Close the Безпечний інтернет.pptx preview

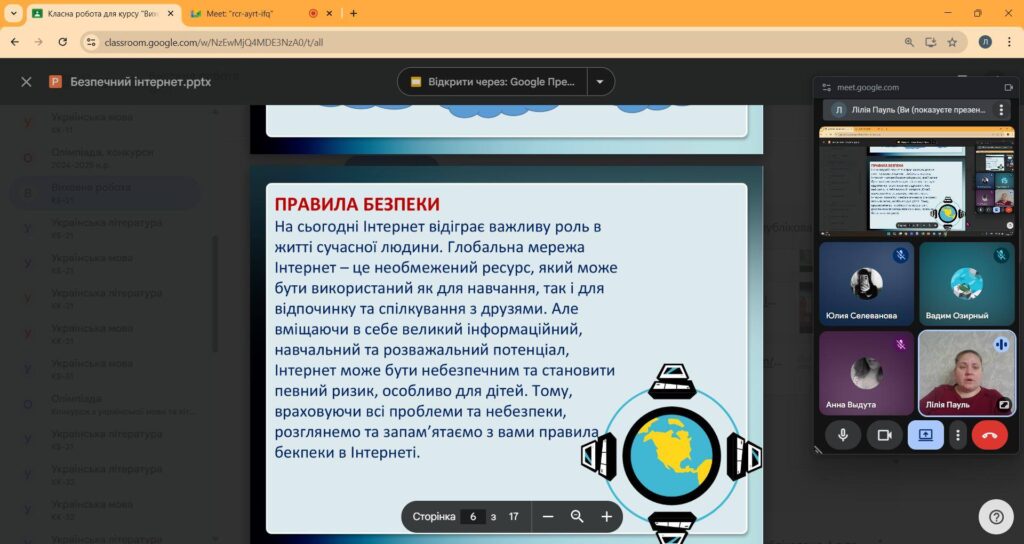pos(26,82)
